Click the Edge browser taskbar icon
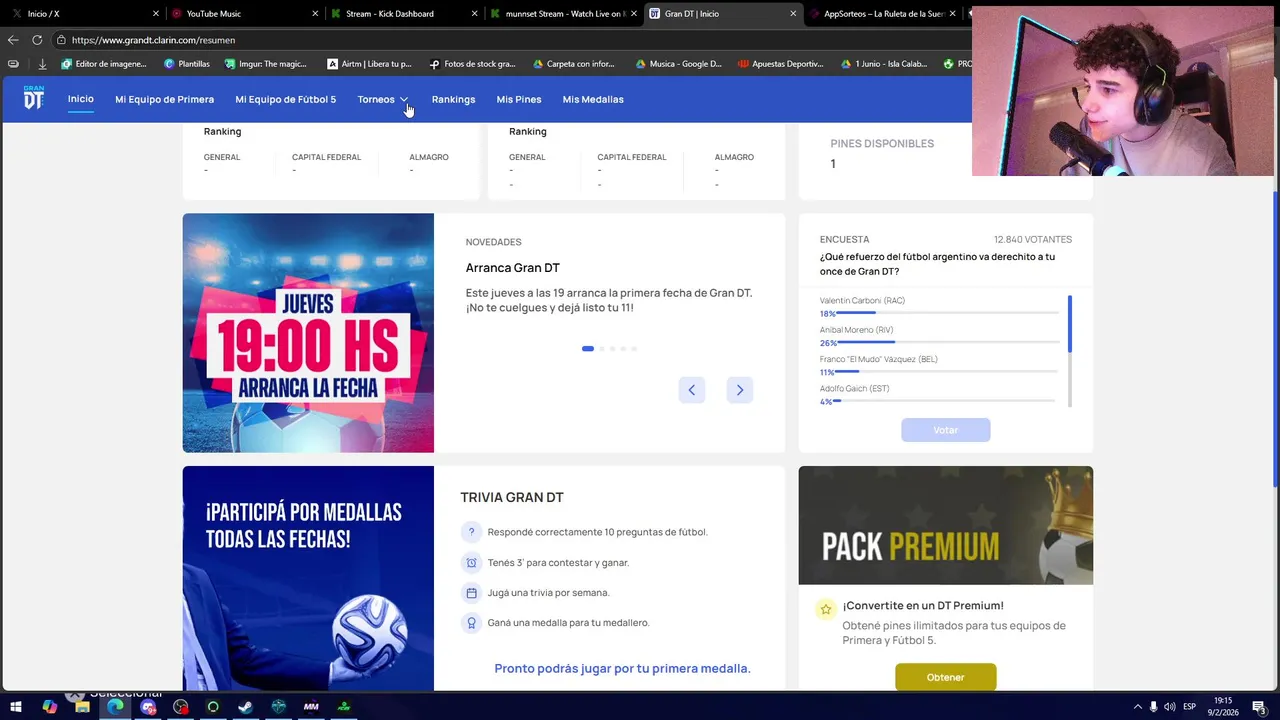1280x720 pixels. point(115,706)
